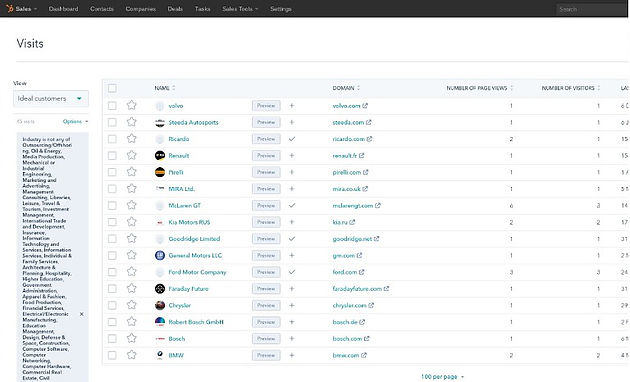Click the HubSpot sprocket logo
The height and width of the screenshot is (382, 630).
tap(10, 8)
